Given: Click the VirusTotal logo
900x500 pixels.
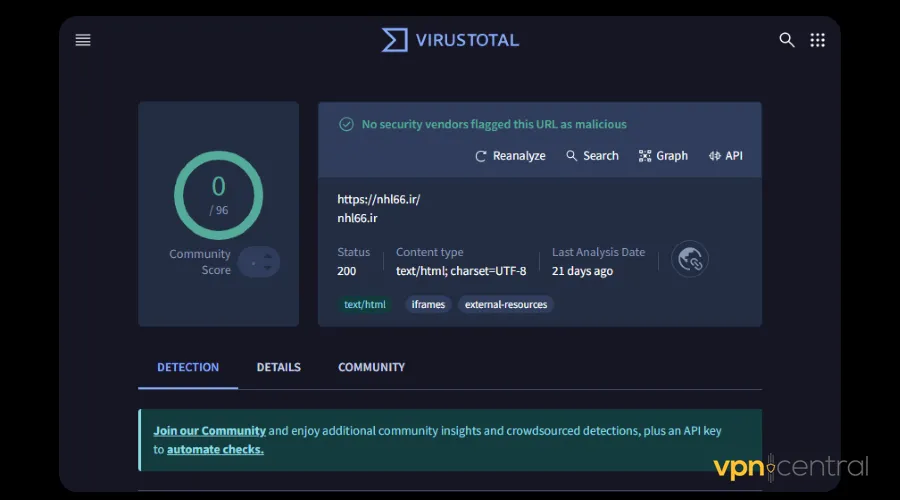Looking at the screenshot, I should coord(451,40).
